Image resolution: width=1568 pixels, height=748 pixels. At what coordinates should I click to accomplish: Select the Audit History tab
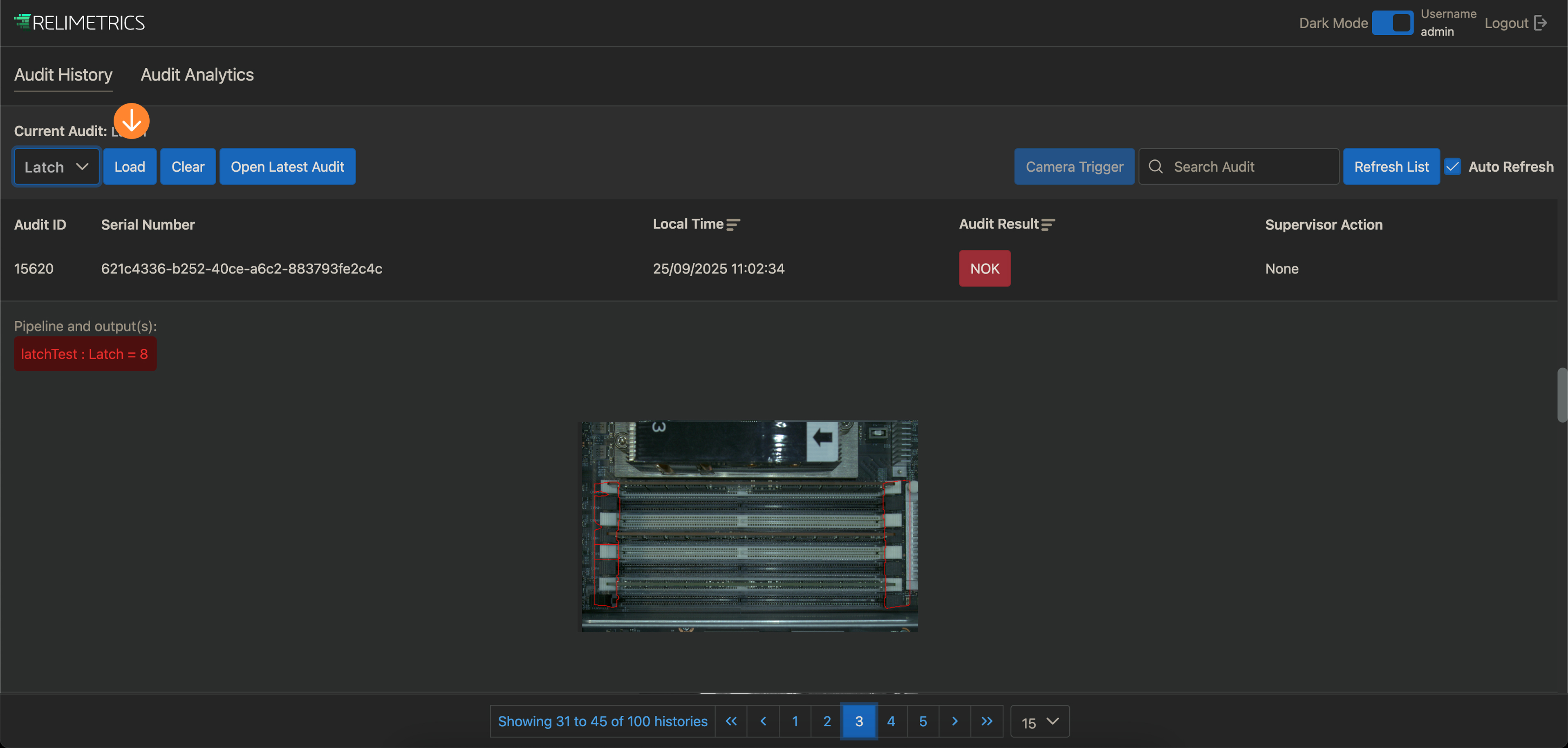pyautogui.click(x=63, y=75)
